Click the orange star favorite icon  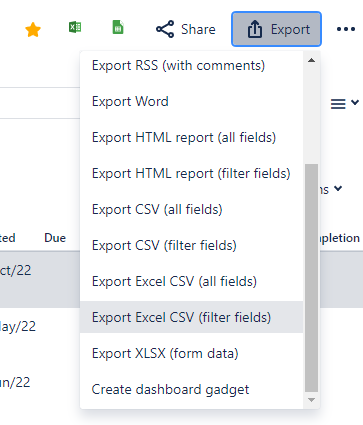point(33,30)
